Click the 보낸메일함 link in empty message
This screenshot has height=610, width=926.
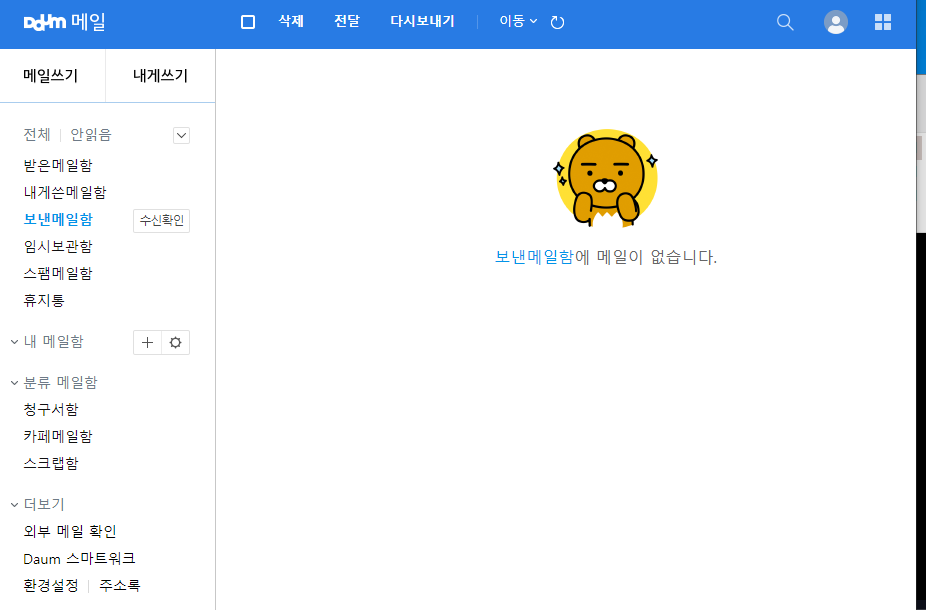tap(534, 257)
